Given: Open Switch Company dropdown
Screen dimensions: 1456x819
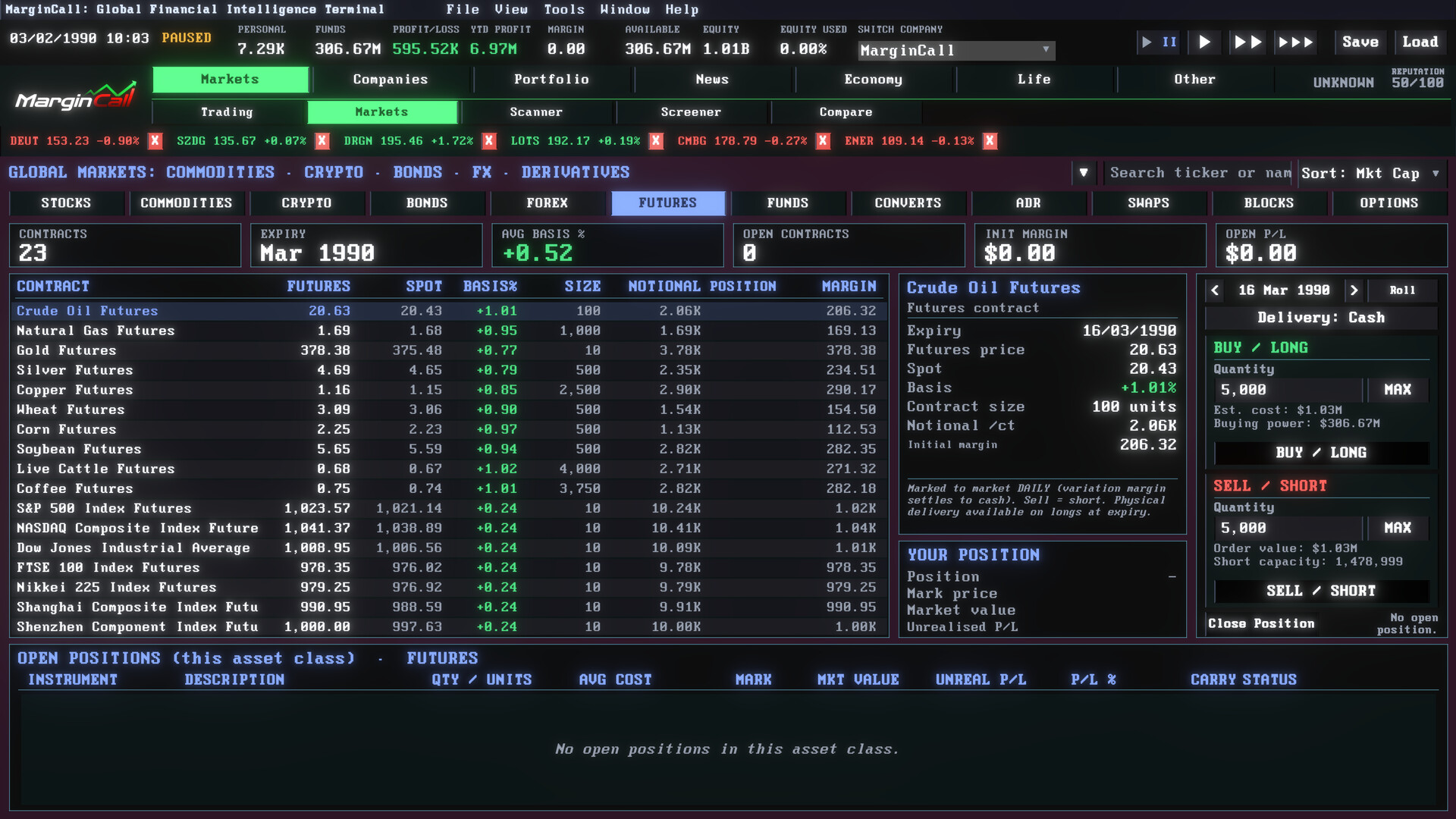Looking at the screenshot, I should (956, 50).
